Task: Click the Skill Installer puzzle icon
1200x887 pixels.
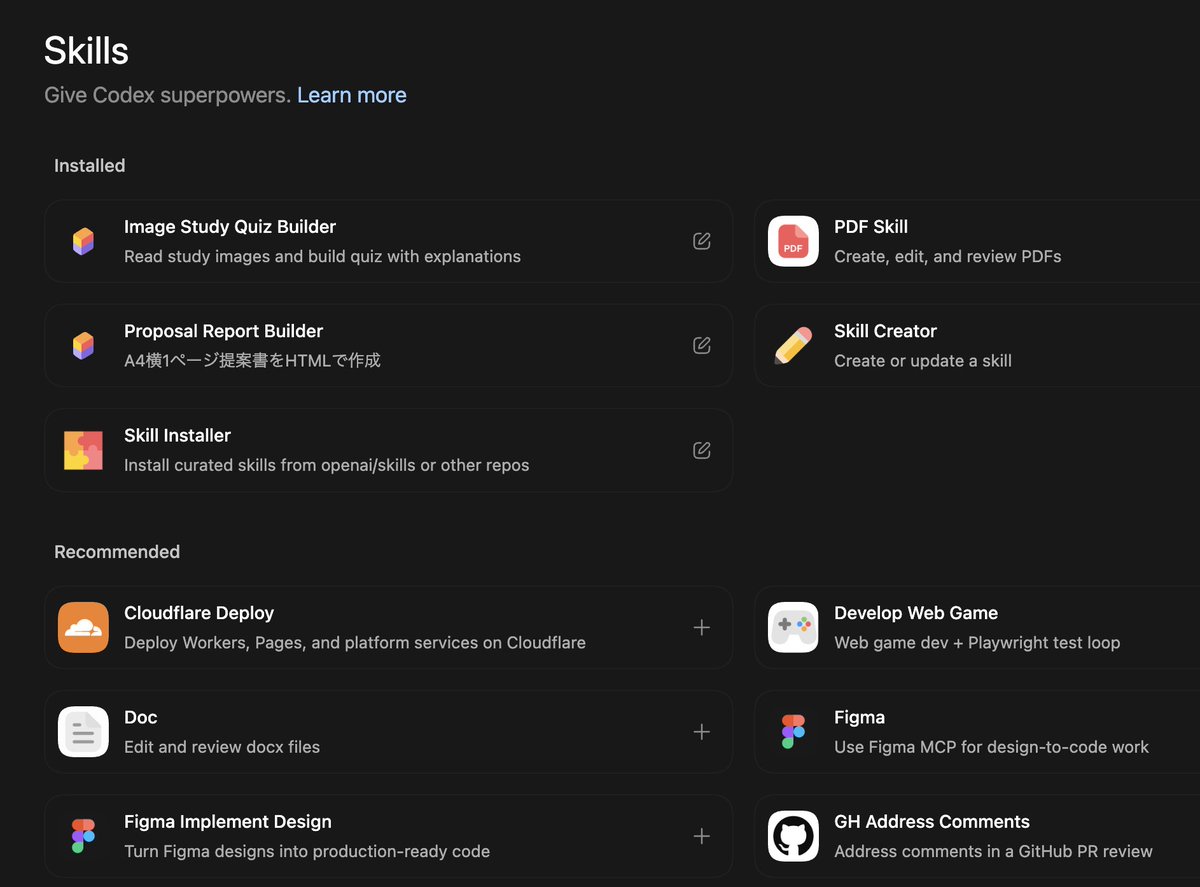Action: tap(83, 450)
